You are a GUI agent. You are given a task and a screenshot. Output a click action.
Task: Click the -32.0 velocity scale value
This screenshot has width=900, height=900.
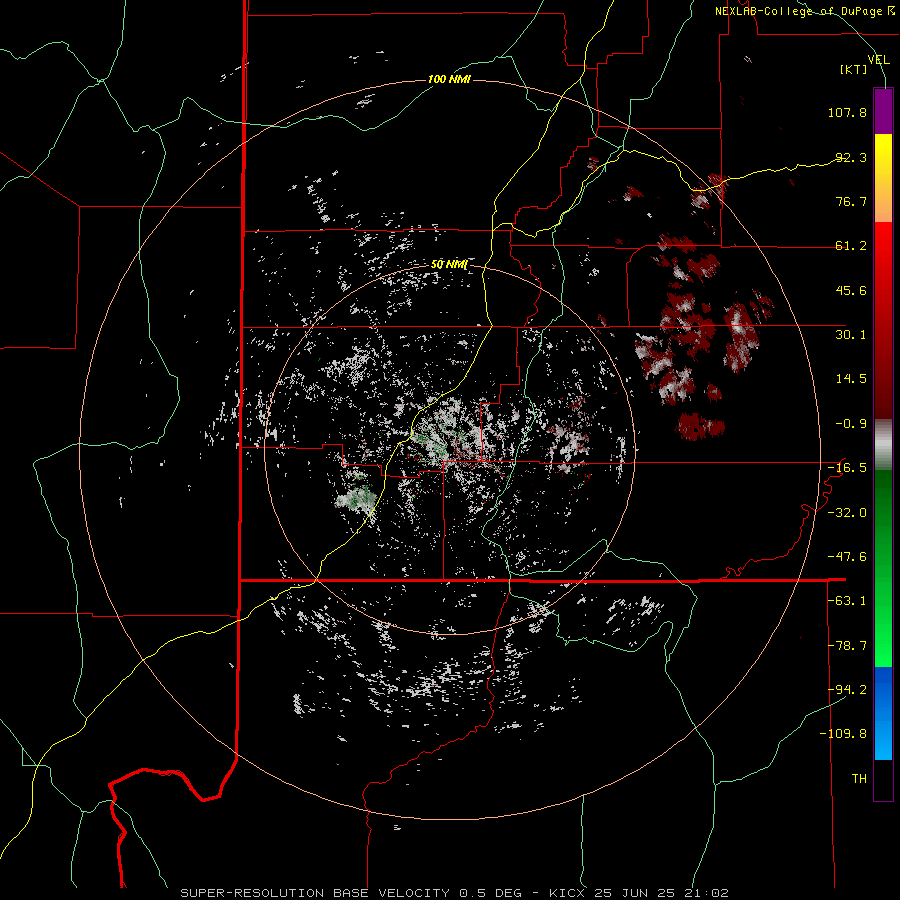click(847, 513)
